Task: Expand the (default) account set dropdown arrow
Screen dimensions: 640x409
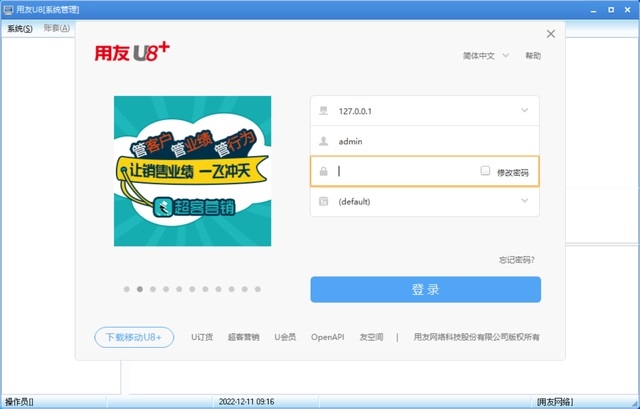Action: tap(524, 200)
